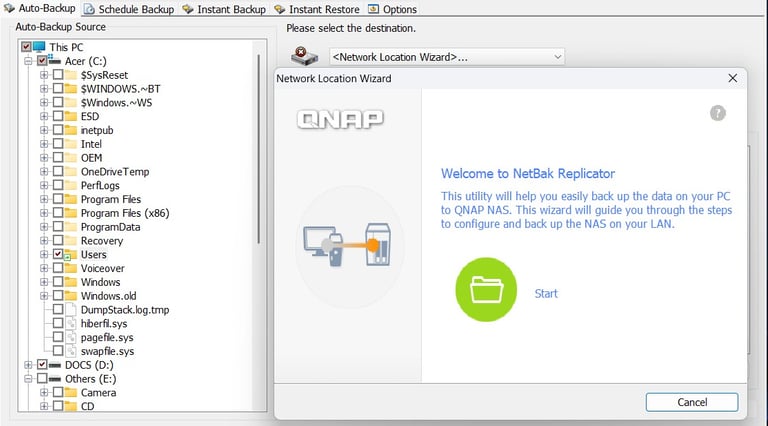Switch to the Schedule Backup tab
The height and width of the screenshot is (426, 768).
coord(129,9)
